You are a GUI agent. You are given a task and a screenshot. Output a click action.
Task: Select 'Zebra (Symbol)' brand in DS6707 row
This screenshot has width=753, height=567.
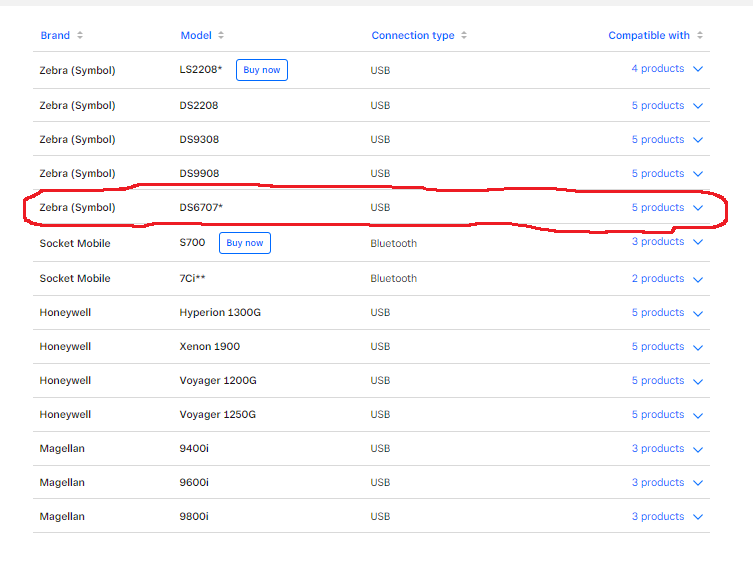[77, 208]
